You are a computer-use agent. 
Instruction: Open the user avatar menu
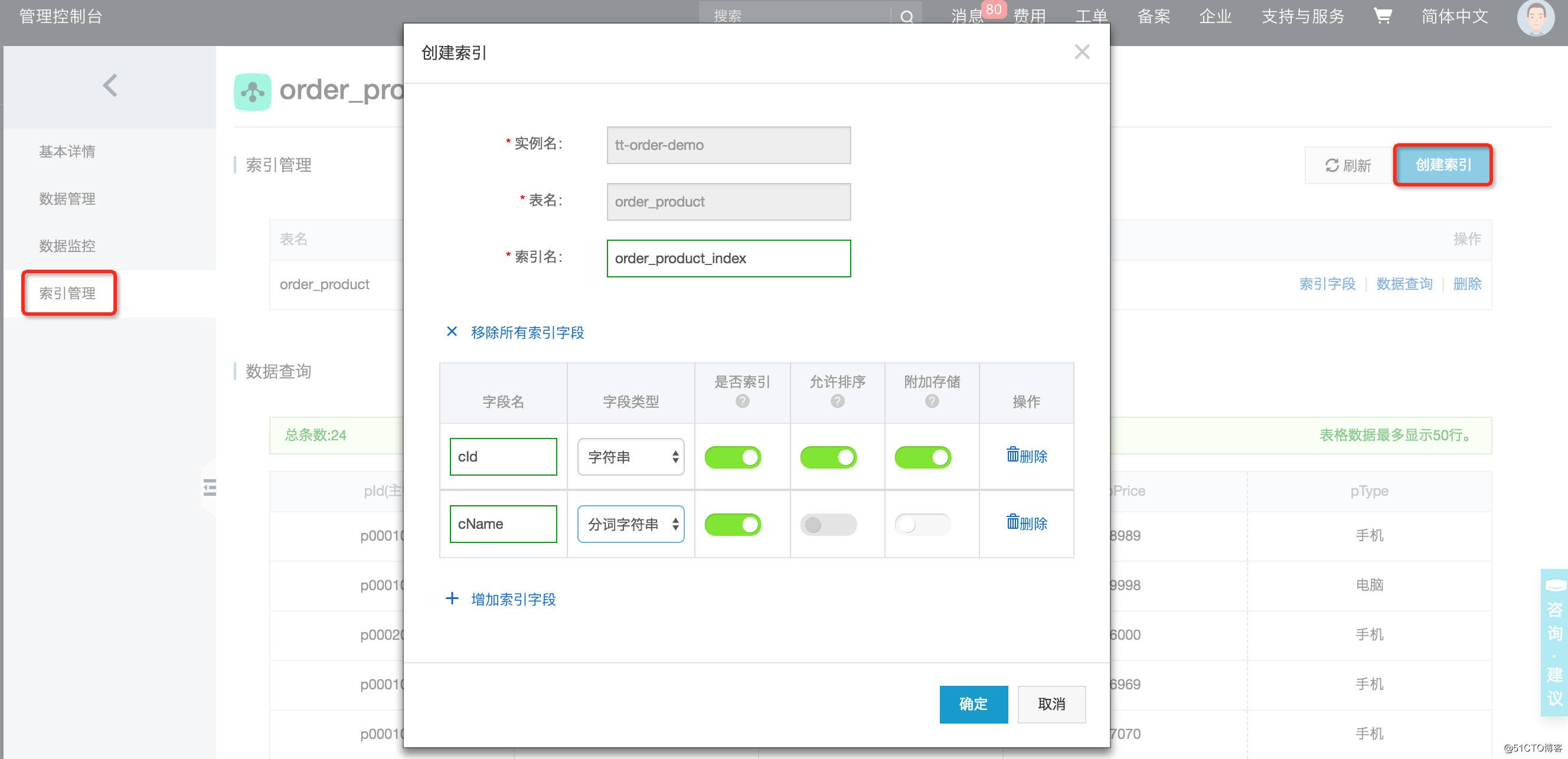1535,18
